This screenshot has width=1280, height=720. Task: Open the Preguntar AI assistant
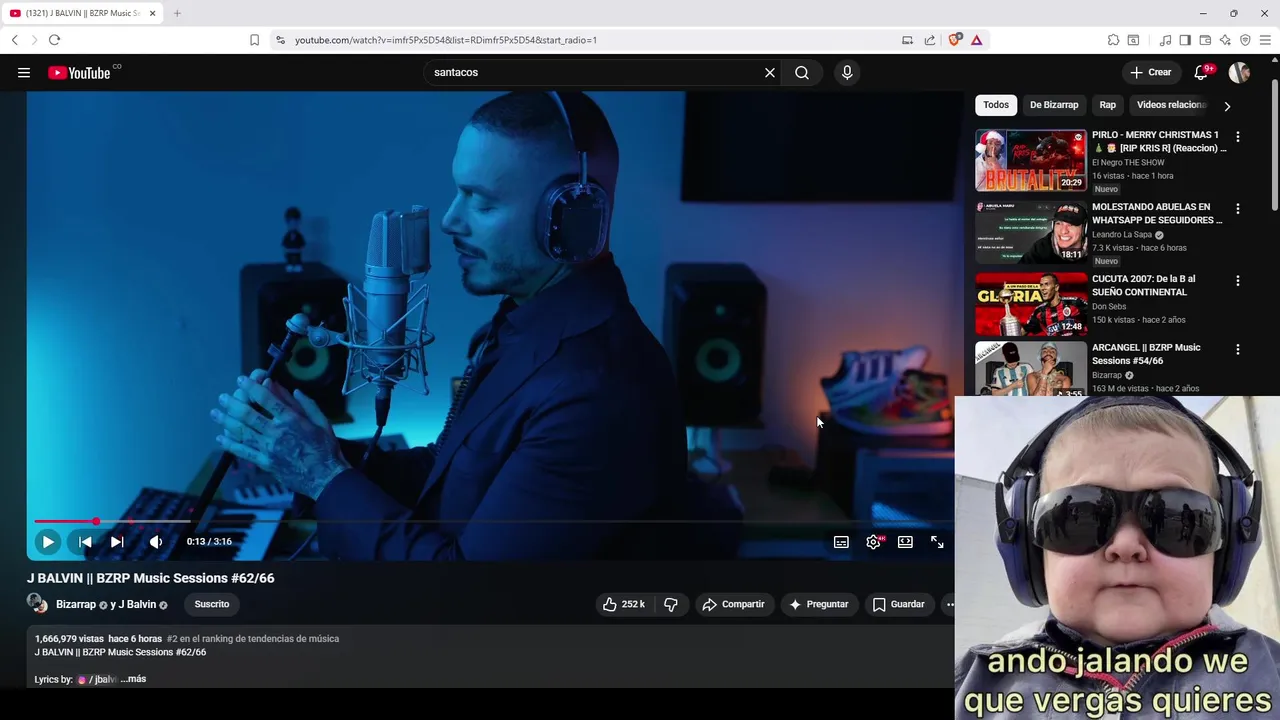click(818, 604)
